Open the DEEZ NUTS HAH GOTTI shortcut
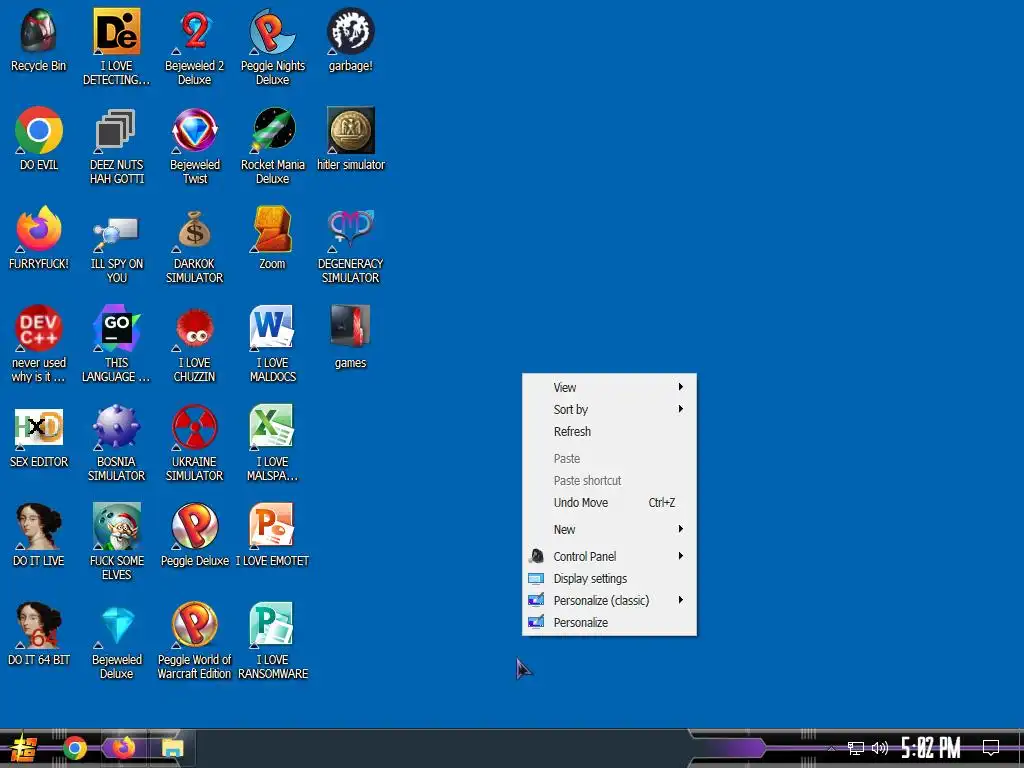This screenshot has height=768, width=1024. [116, 146]
